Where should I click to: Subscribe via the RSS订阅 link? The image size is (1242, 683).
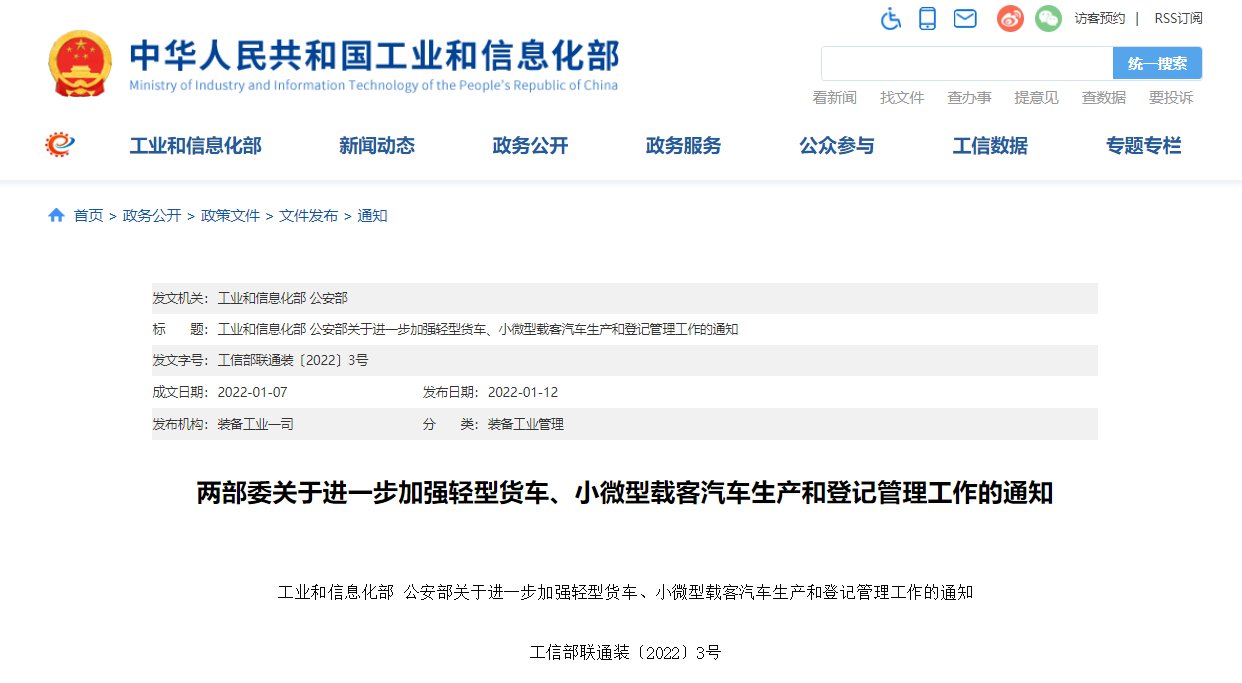coord(1177,18)
